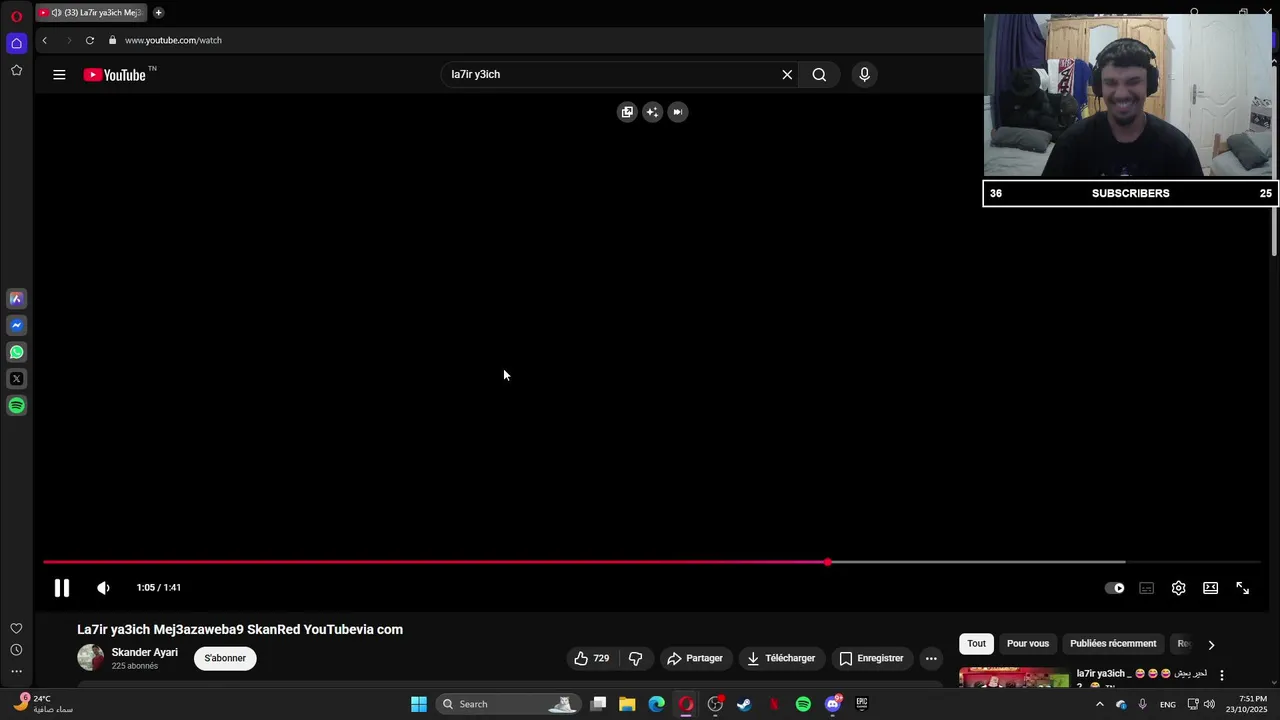
Task: Select the La7ir ya3ich YouTube tab
Action: (x=92, y=13)
